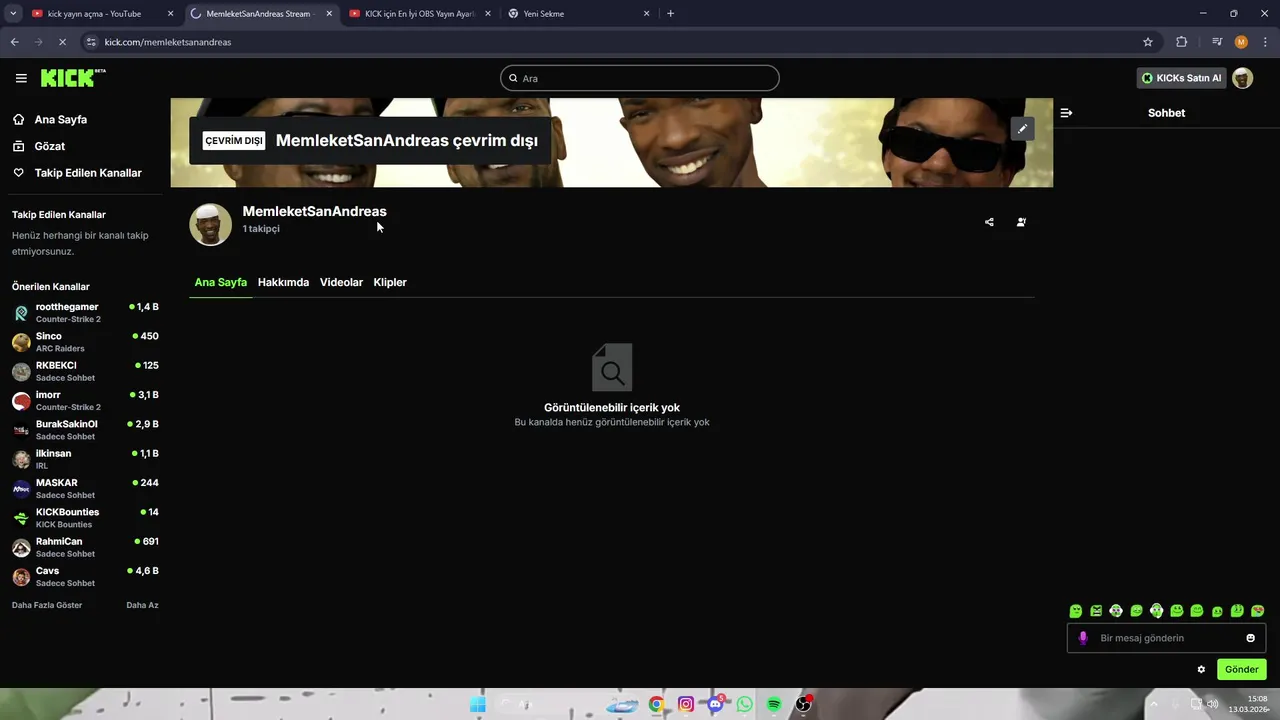Click the share icon beside channel name
The height and width of the screenshot is (720, 1280).
pyautogui.click(x=989, y=222)
